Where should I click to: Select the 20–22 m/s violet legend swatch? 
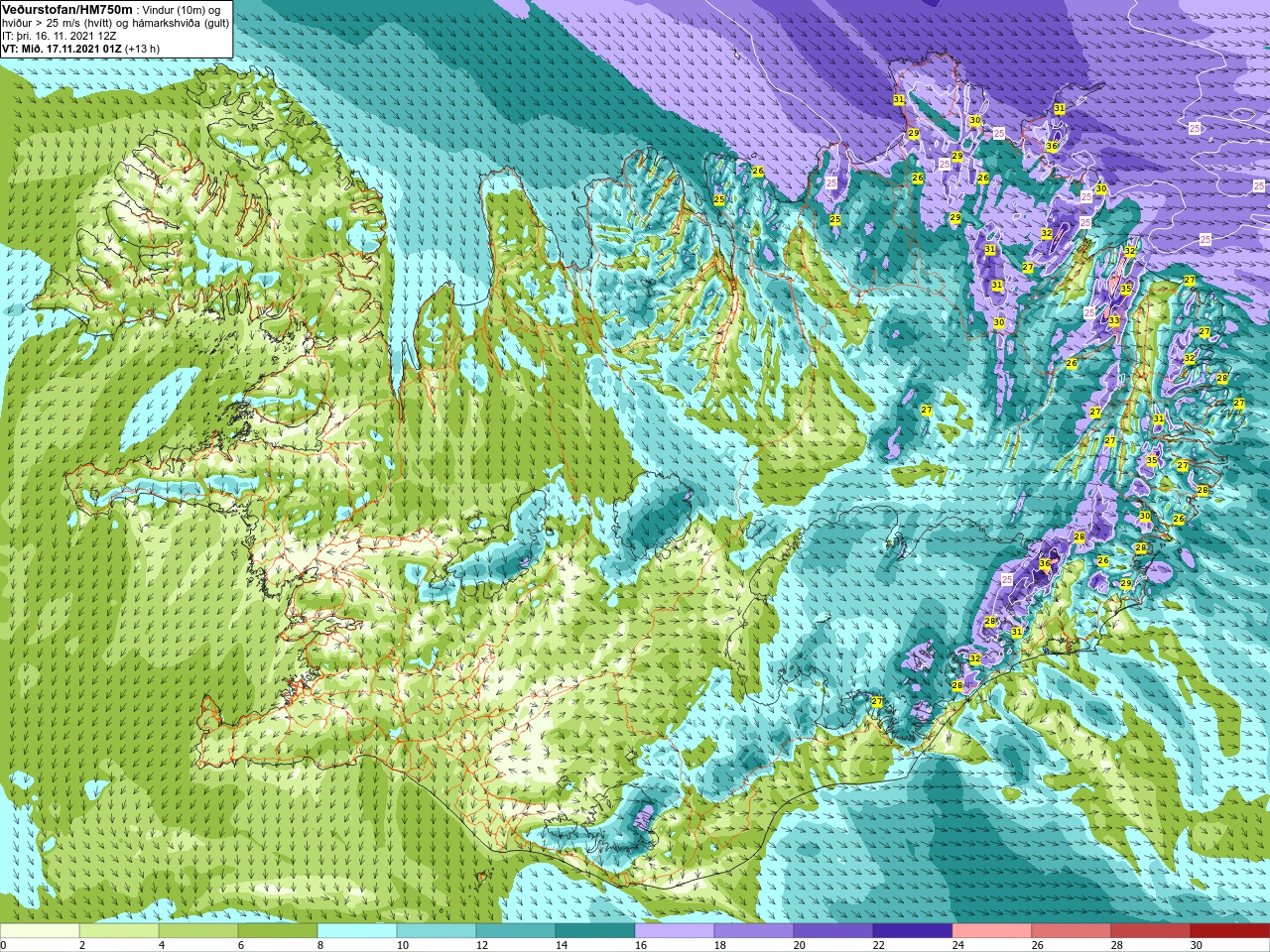click(833, 931)
